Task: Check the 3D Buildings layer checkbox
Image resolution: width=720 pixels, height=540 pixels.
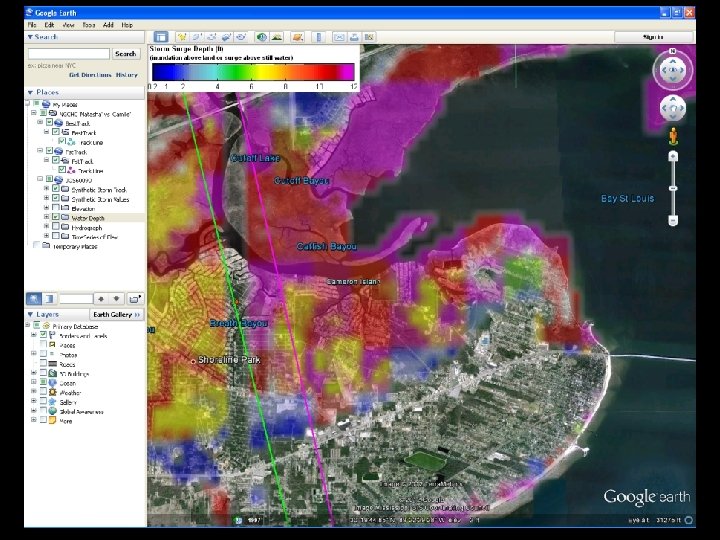Action: pyautogui.click(x=43, y=373)
